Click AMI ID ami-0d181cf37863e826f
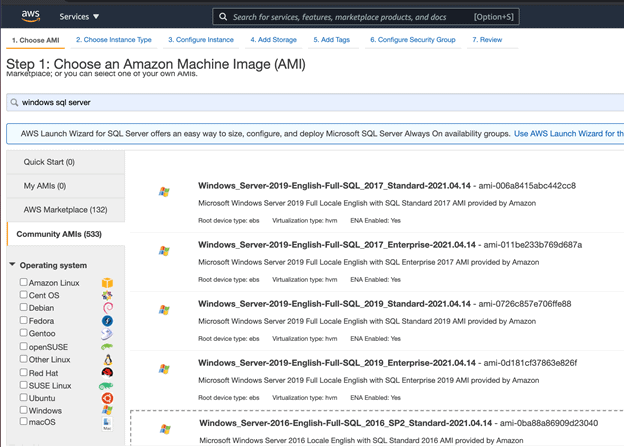 (x=530, y=363)
